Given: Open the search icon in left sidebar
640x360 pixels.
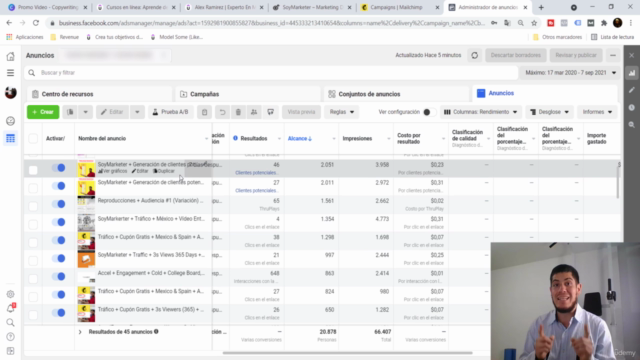Looking at the screenshot, I should pos(11,322).
